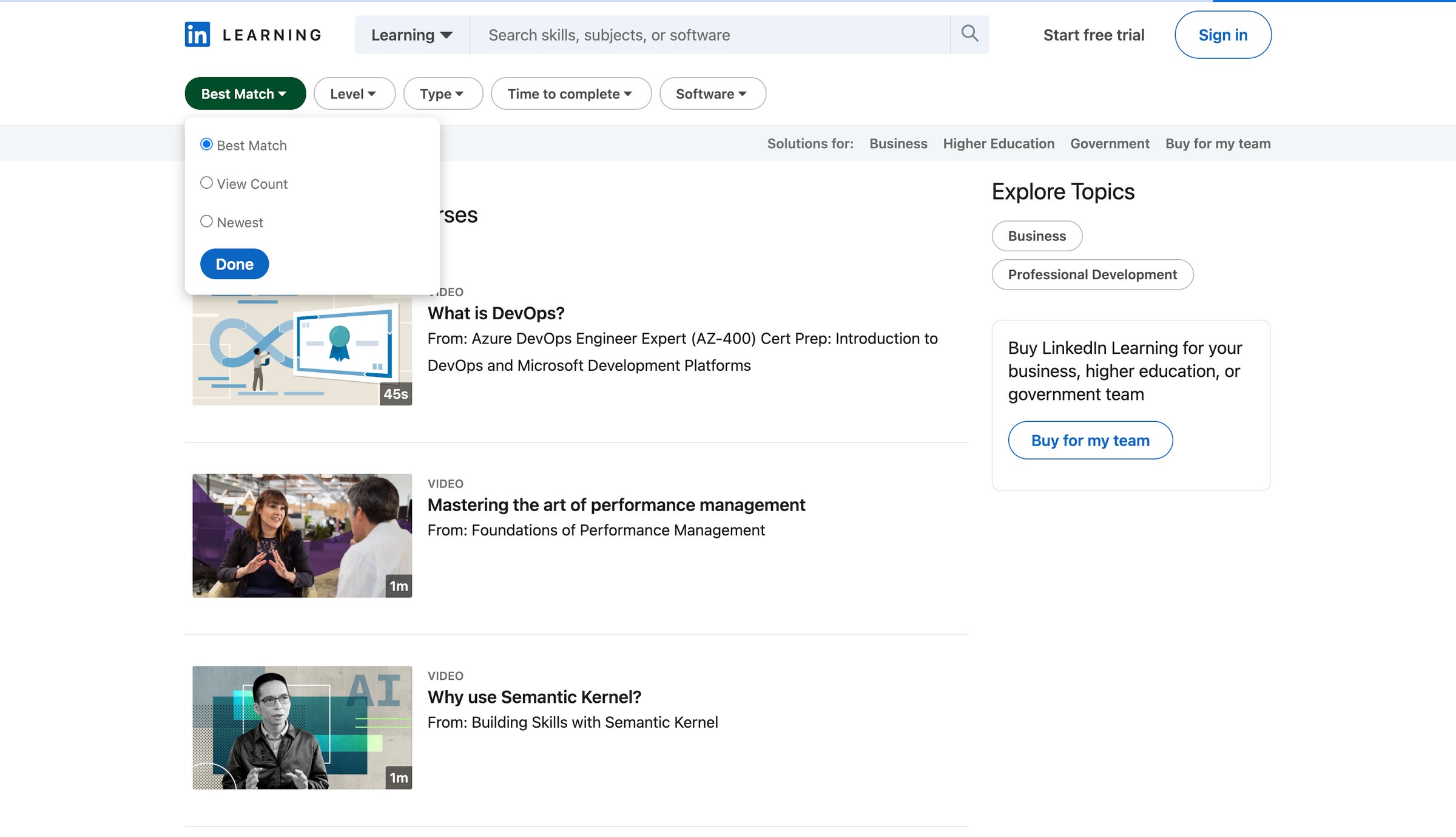
Task: Open the Software filter dropdown
Action: tap(712, 93)
